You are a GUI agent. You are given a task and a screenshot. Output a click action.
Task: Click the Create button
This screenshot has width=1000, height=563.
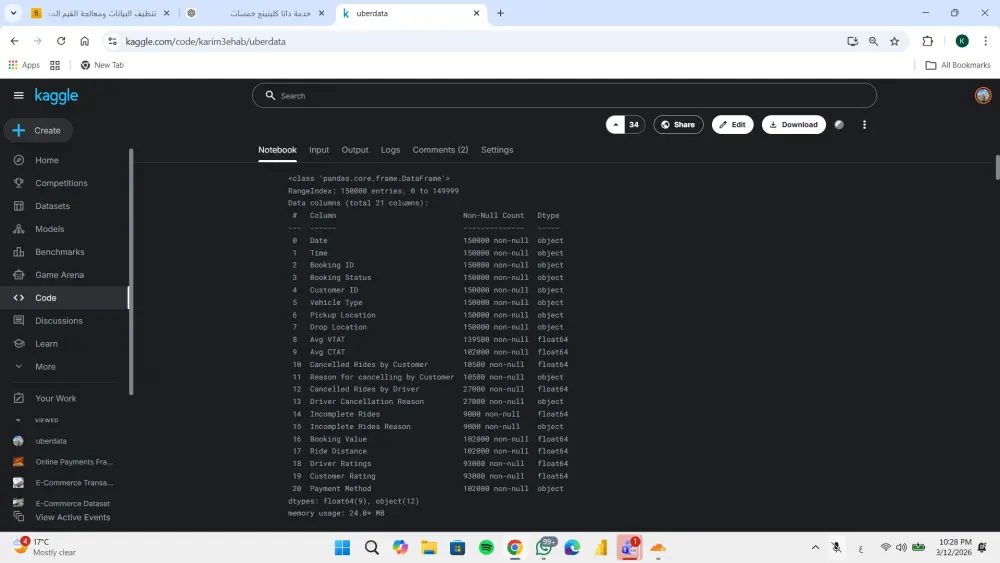click(x=38, y=130)
